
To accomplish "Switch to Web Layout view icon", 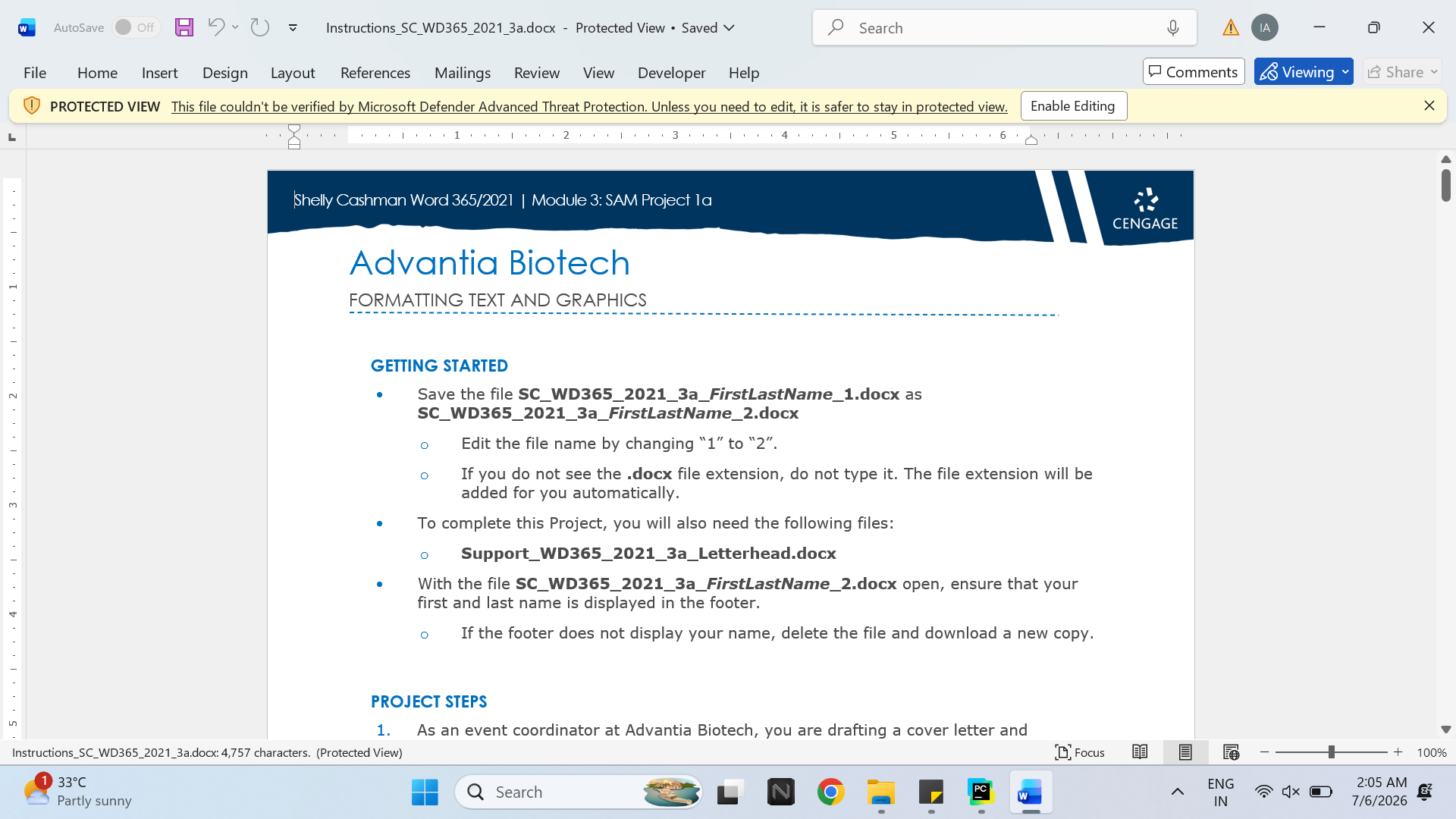I will pyautogui.click(x=1231, y=752).
